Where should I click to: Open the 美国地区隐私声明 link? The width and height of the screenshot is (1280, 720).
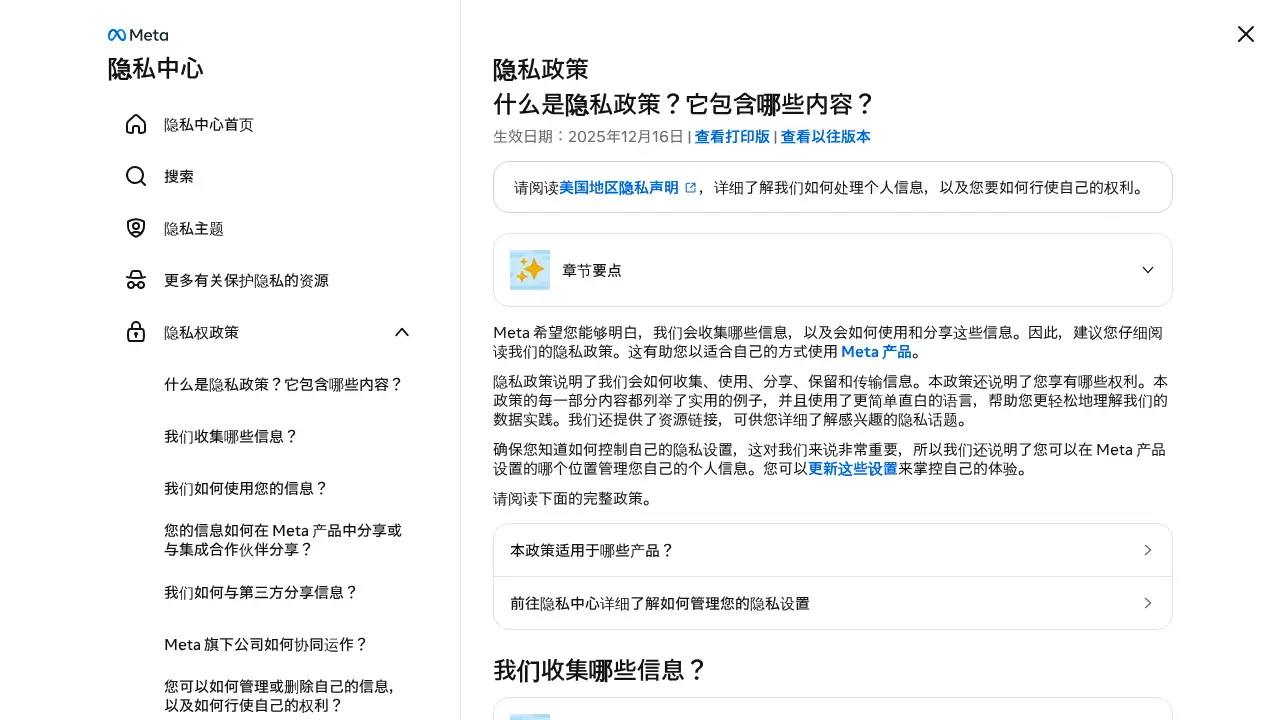[x=619, y=187]
